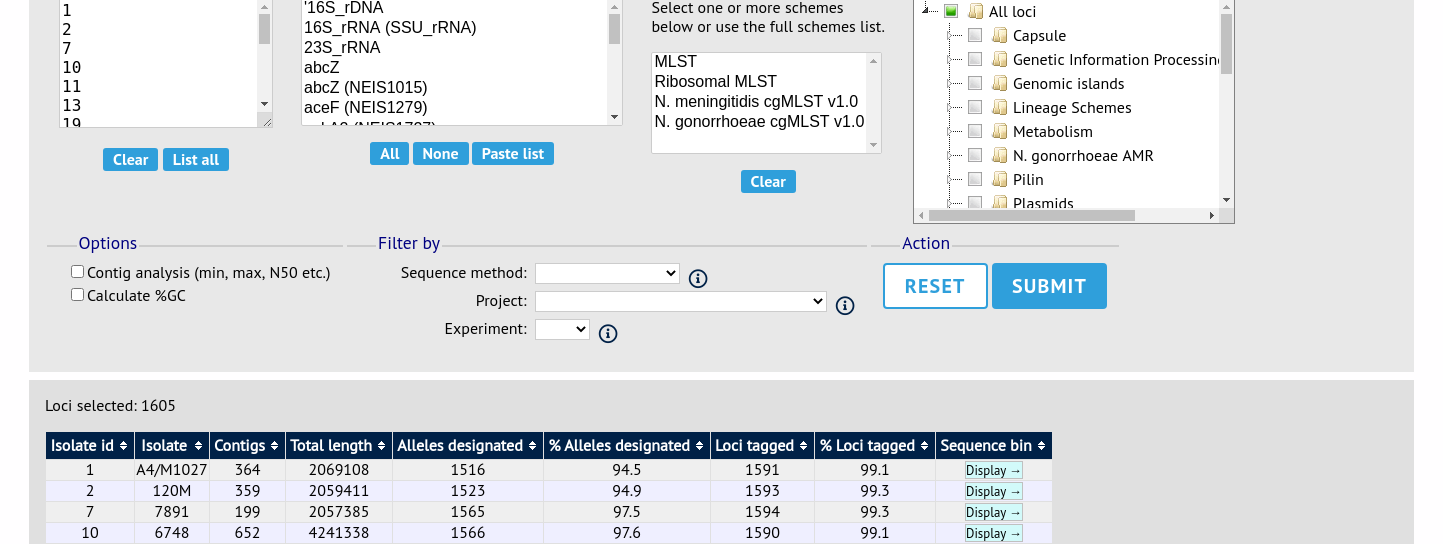Screen dimensions: 1443x544
Task: Select Ribosomal MLST scheme
Action: coord(759,82)
